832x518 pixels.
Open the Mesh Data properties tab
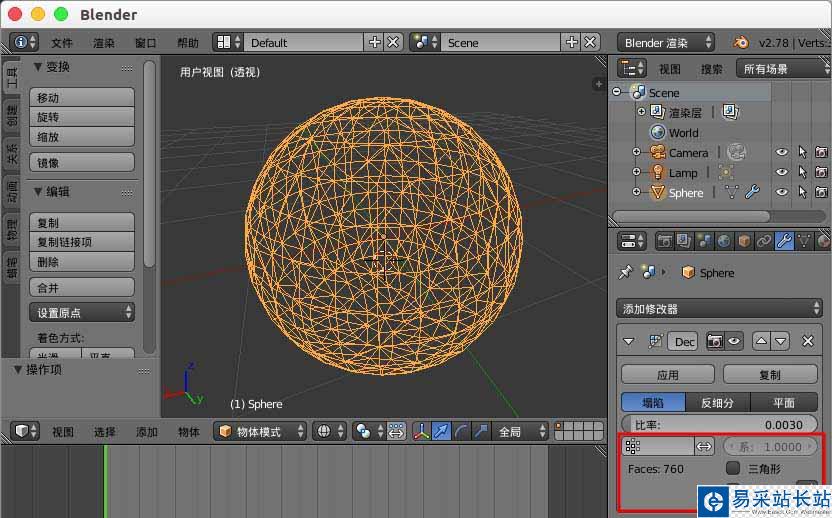point(804,241)
